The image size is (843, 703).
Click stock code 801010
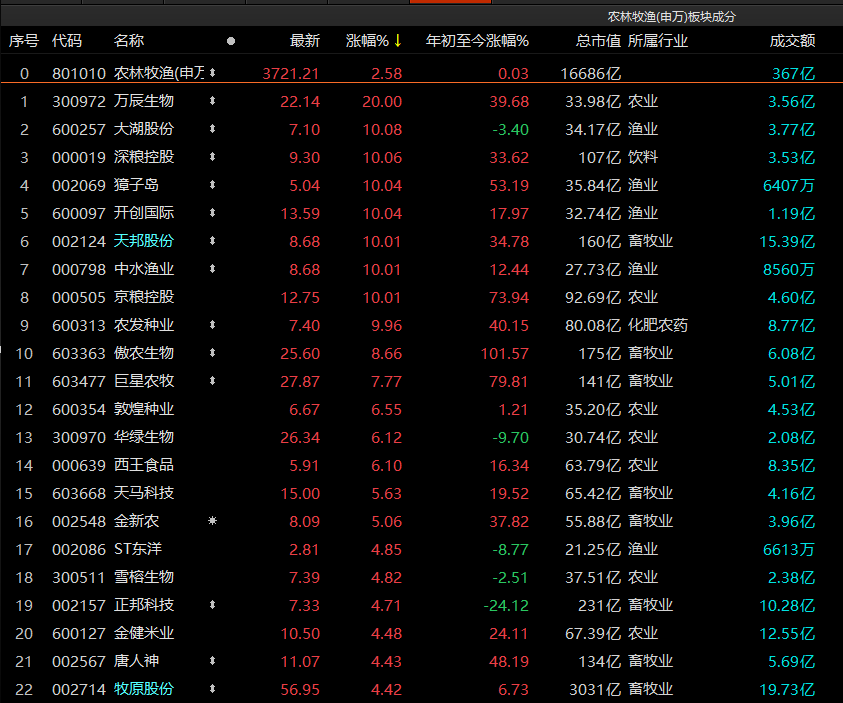click(78, 73)
